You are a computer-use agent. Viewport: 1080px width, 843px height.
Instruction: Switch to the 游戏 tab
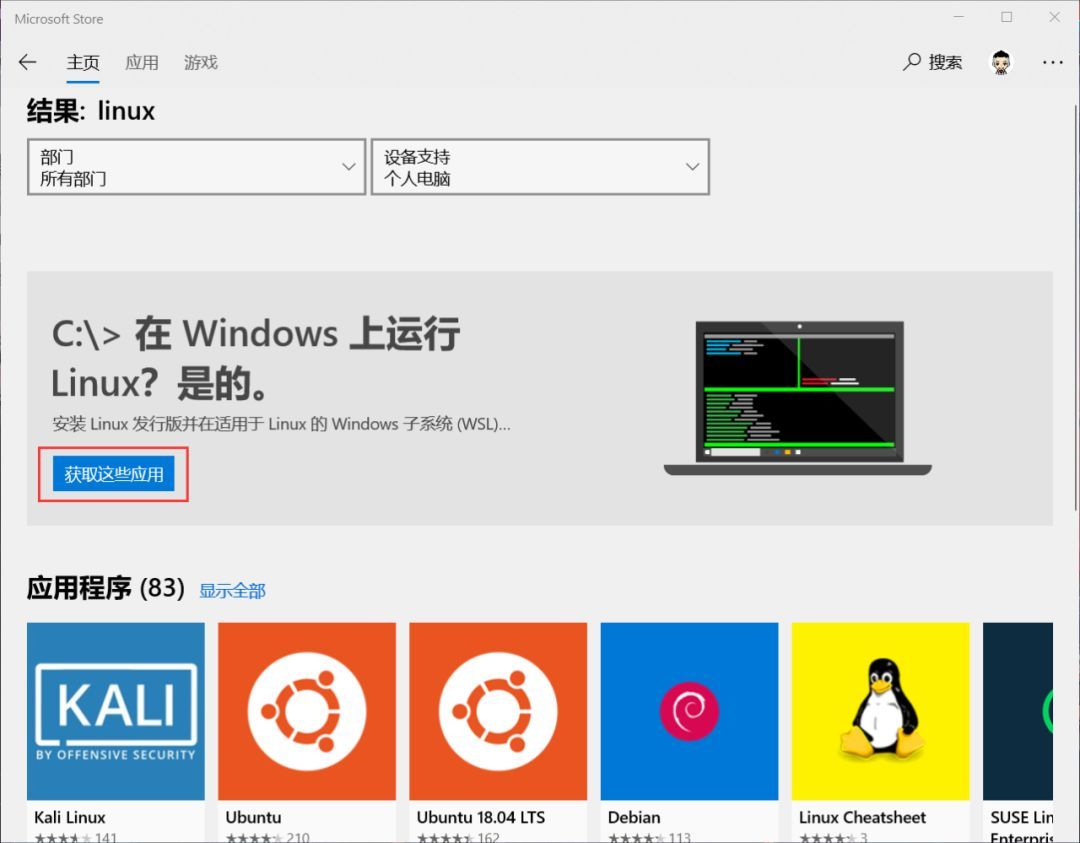201,63
